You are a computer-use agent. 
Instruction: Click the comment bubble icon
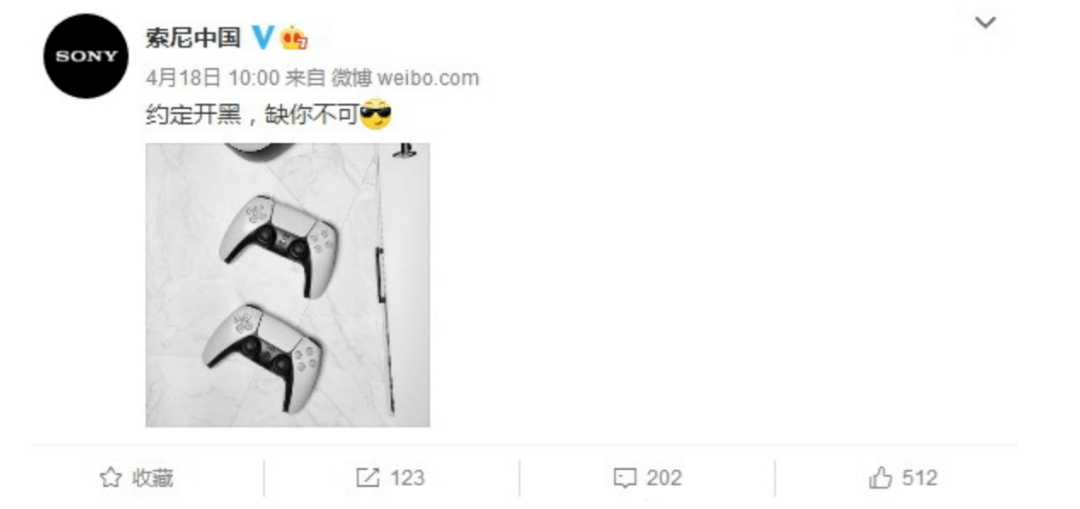(625, 478)
